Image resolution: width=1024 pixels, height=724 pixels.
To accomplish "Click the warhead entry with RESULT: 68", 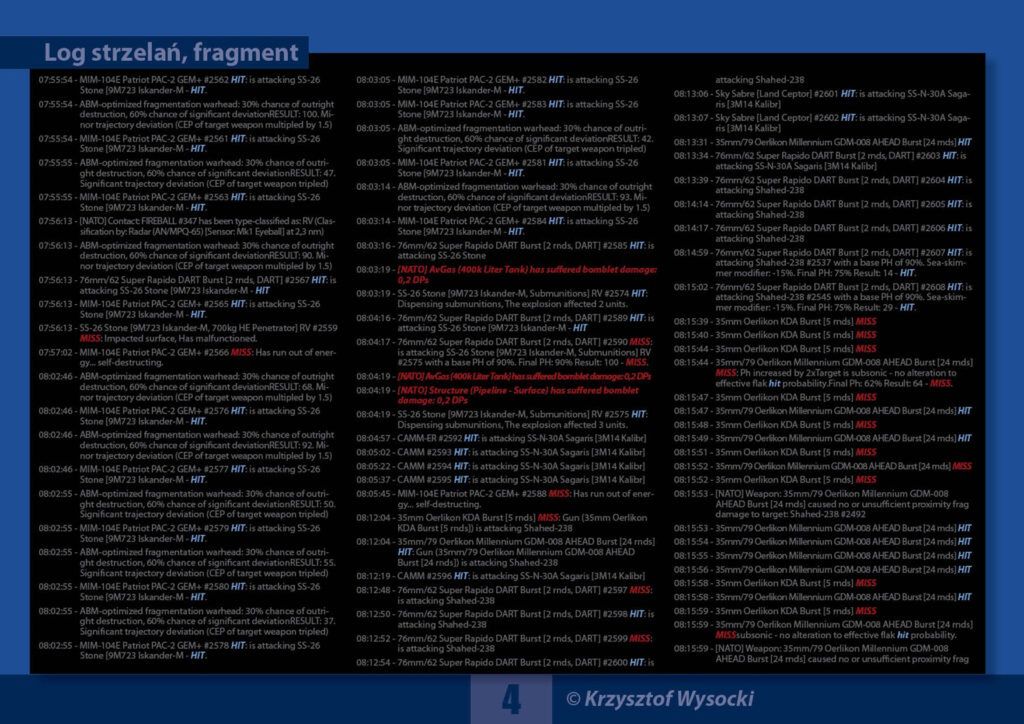I will [188, 386].
